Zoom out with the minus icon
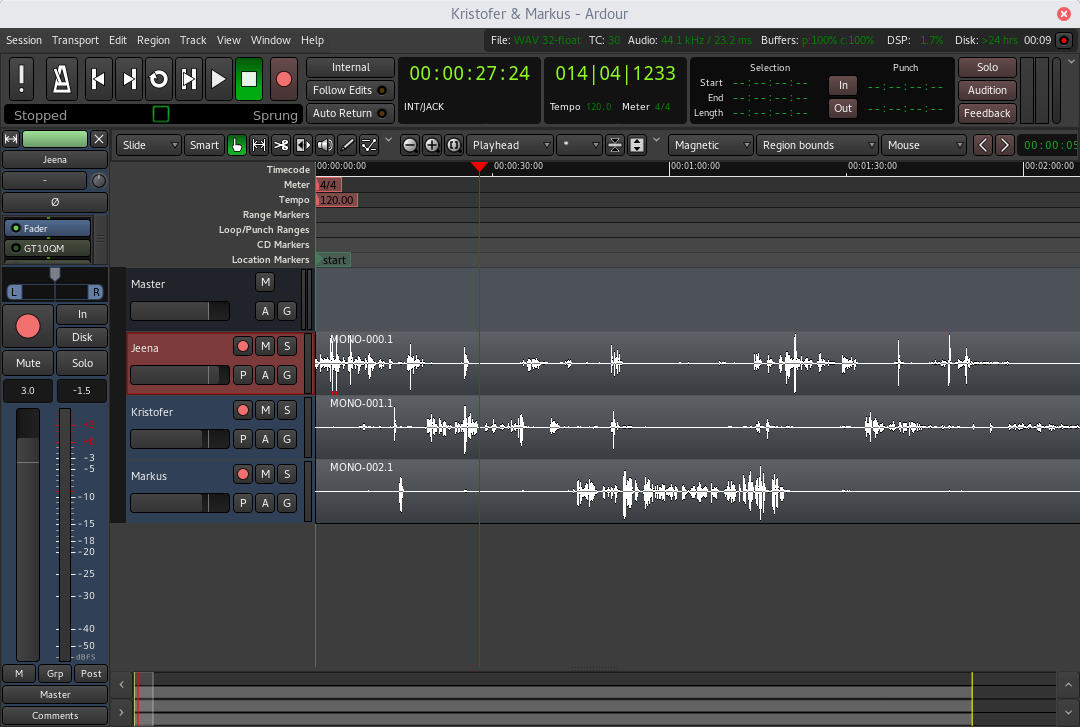1080x727 pixels. (410, 145)
